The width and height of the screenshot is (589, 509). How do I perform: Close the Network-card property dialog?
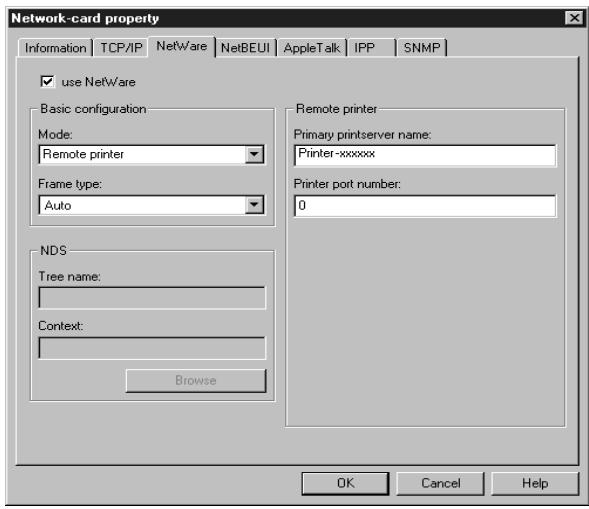click(574, 18)
